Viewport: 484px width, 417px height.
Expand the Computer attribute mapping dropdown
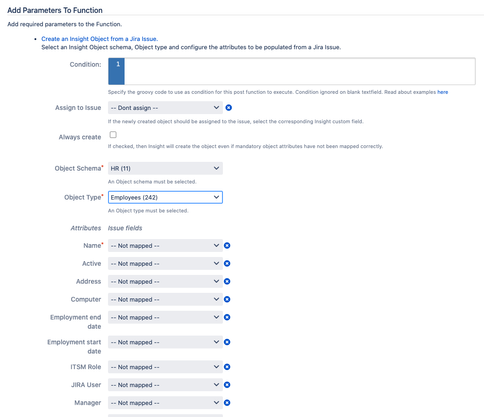point(165,299)
